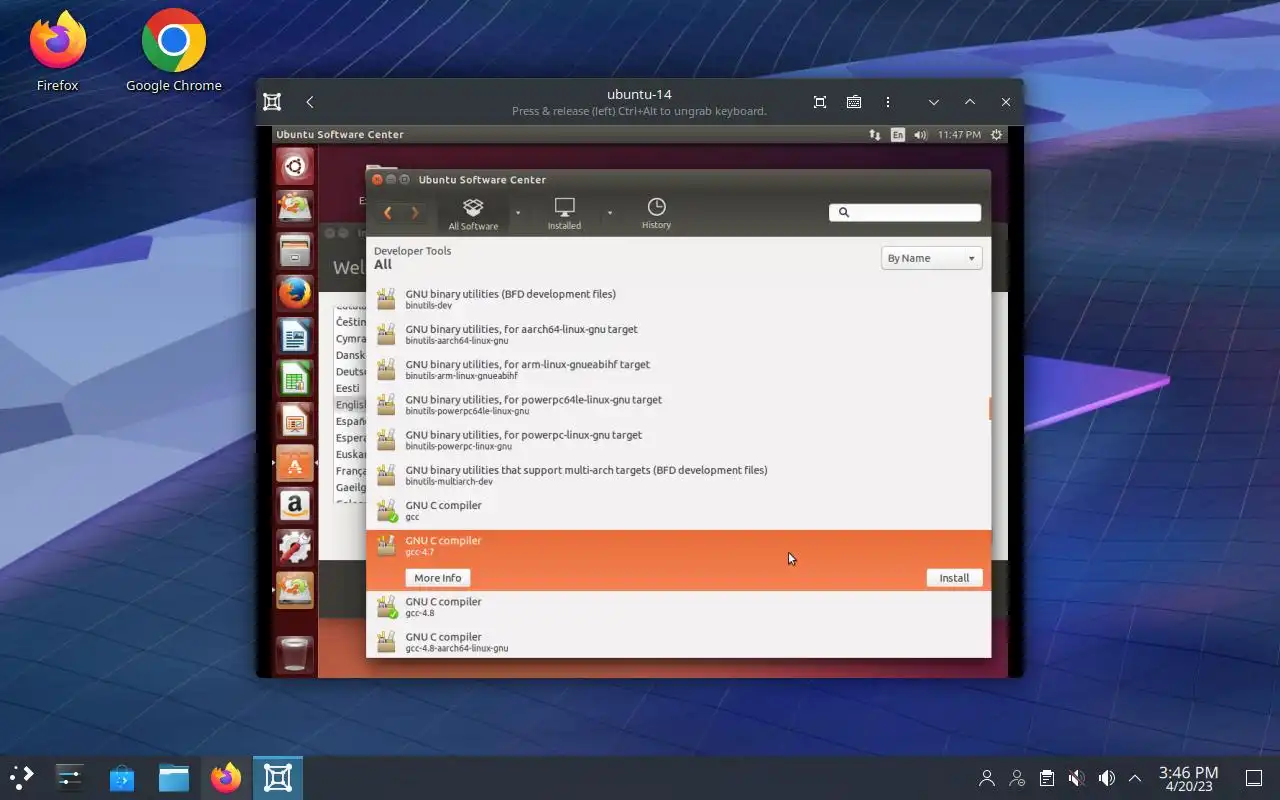Image resolution: width=1280 pixels, height=800 pixels.
Task: Open the KDE application launcher
Action: pos(21,777)
